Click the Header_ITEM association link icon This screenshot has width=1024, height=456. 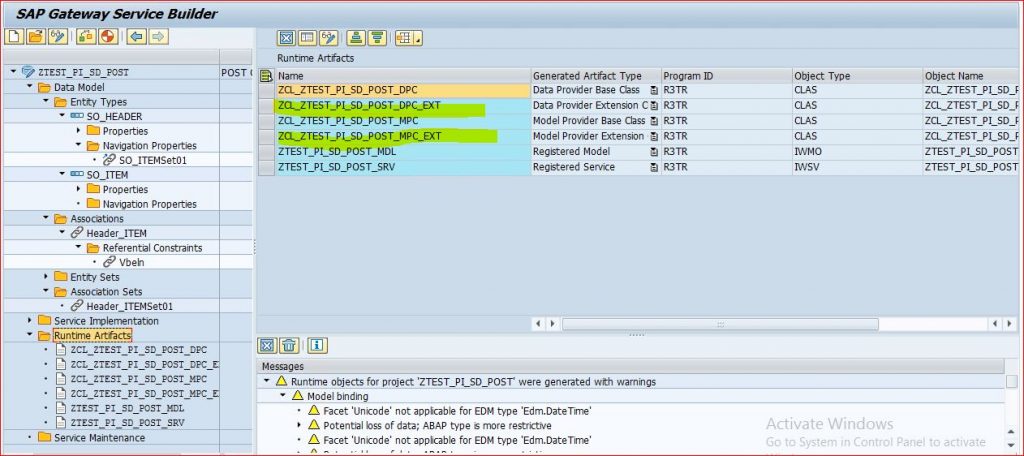pos(77,233)
